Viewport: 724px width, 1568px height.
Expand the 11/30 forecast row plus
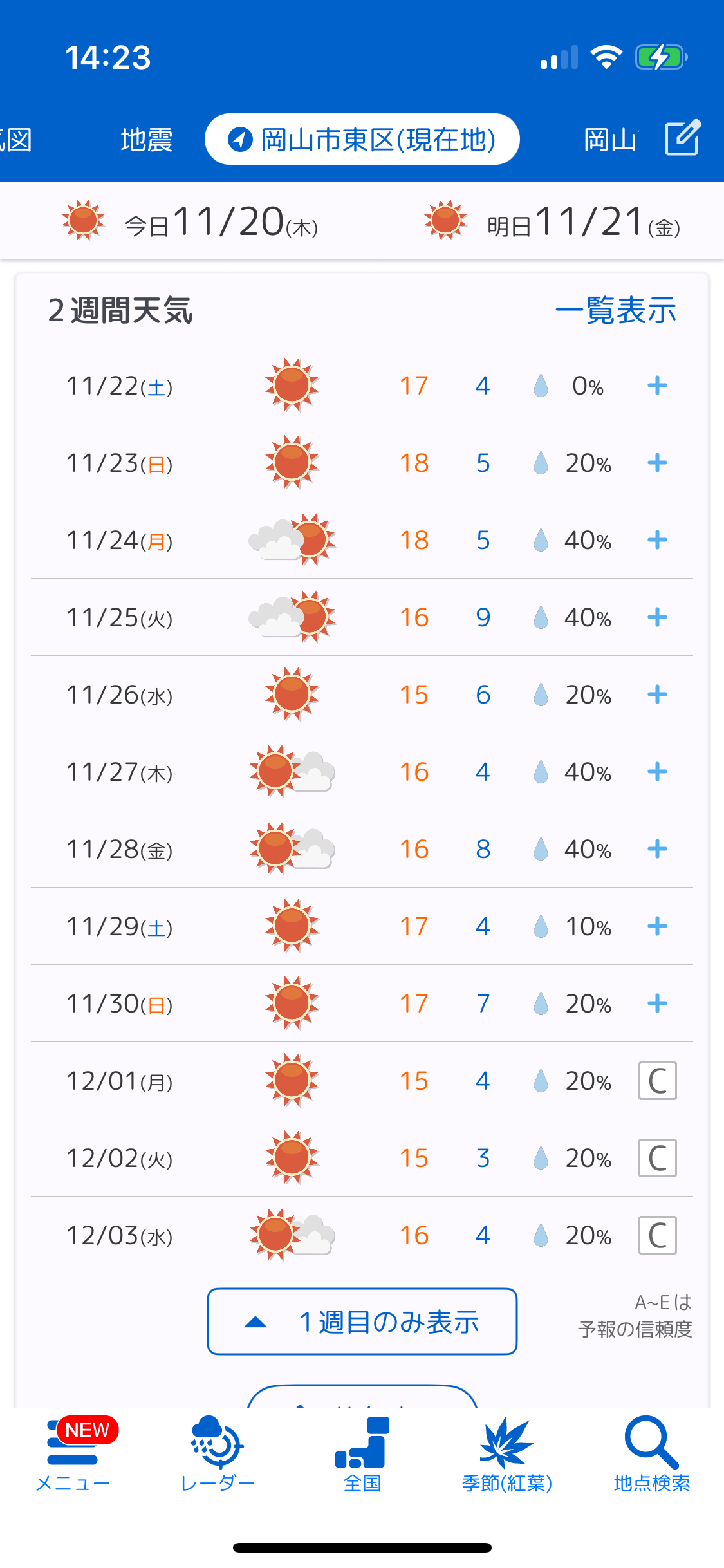pos(657,1003)
